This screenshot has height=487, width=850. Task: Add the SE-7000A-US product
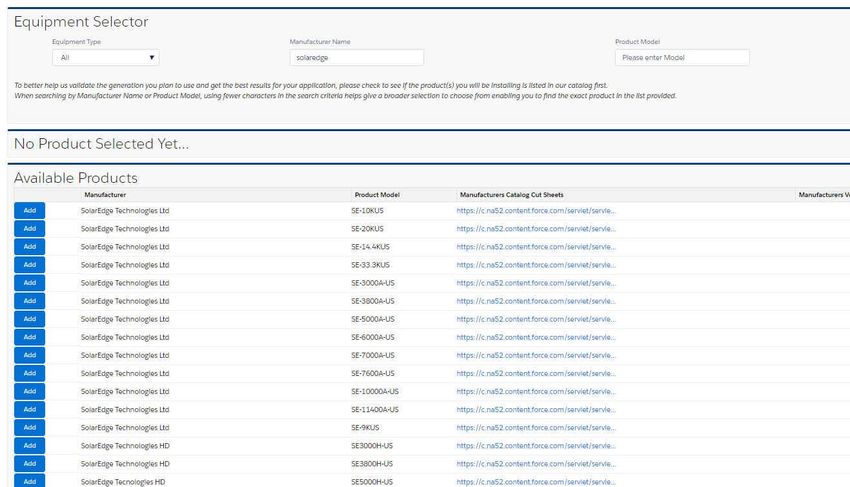pos(30,355)
